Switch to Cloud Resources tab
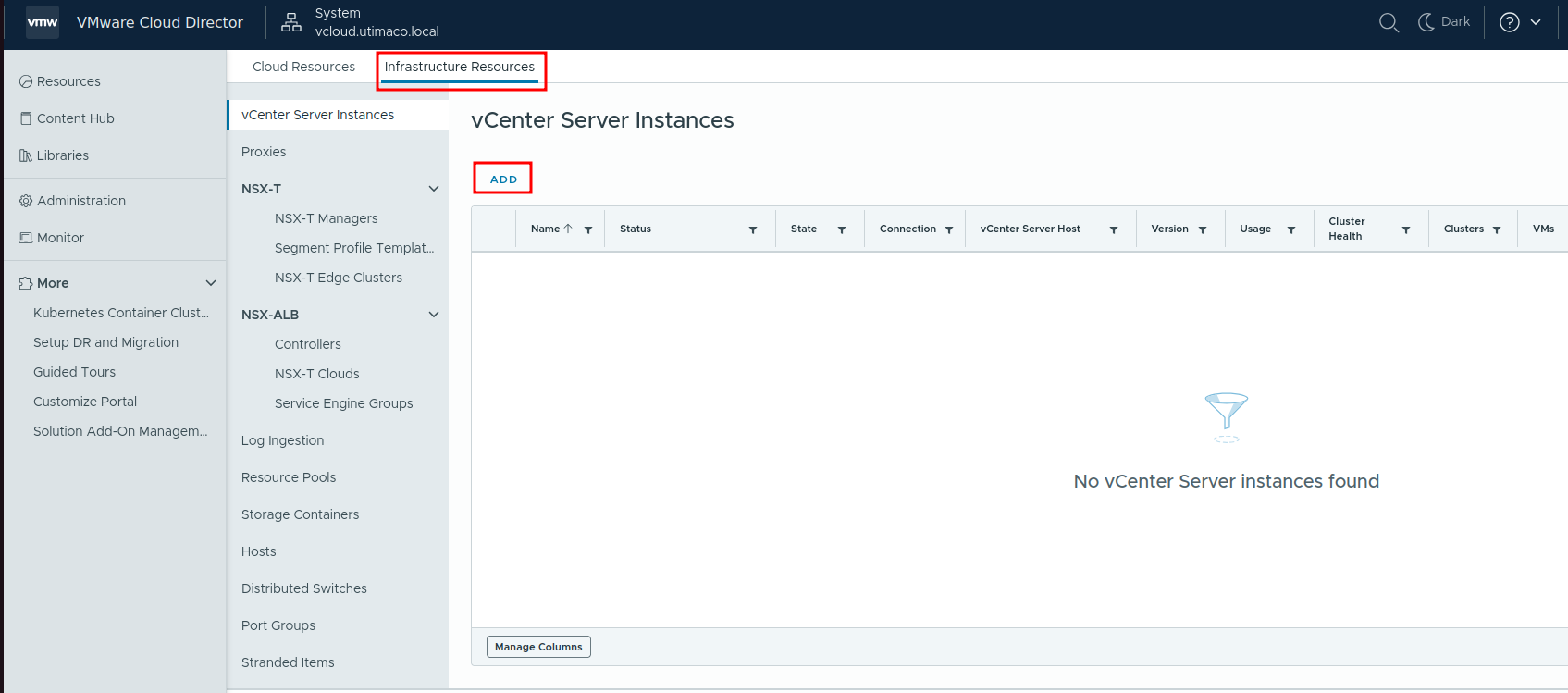 [303, 67]
